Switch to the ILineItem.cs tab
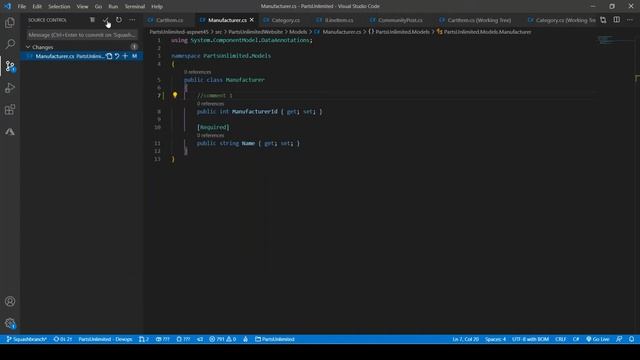The height and width of the screenshot is (360, 640). pyautogui.click(x=339, y=20)
